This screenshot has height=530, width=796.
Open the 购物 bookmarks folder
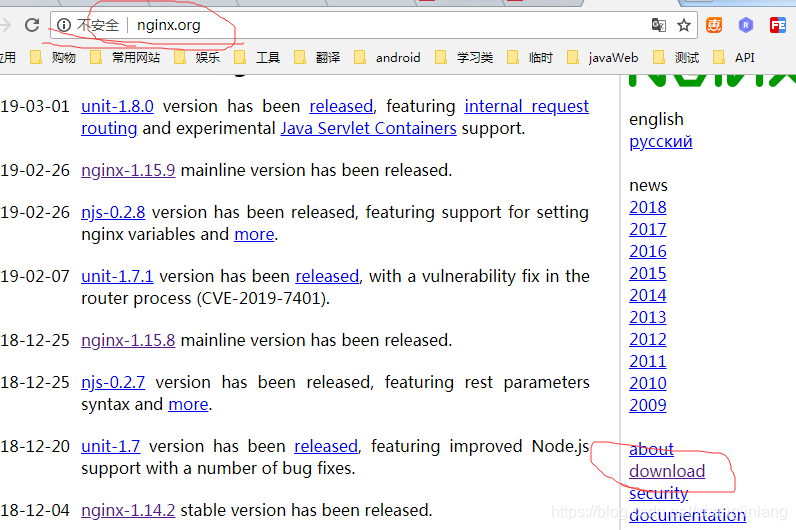pyautogui.click(x=53, y=57)
